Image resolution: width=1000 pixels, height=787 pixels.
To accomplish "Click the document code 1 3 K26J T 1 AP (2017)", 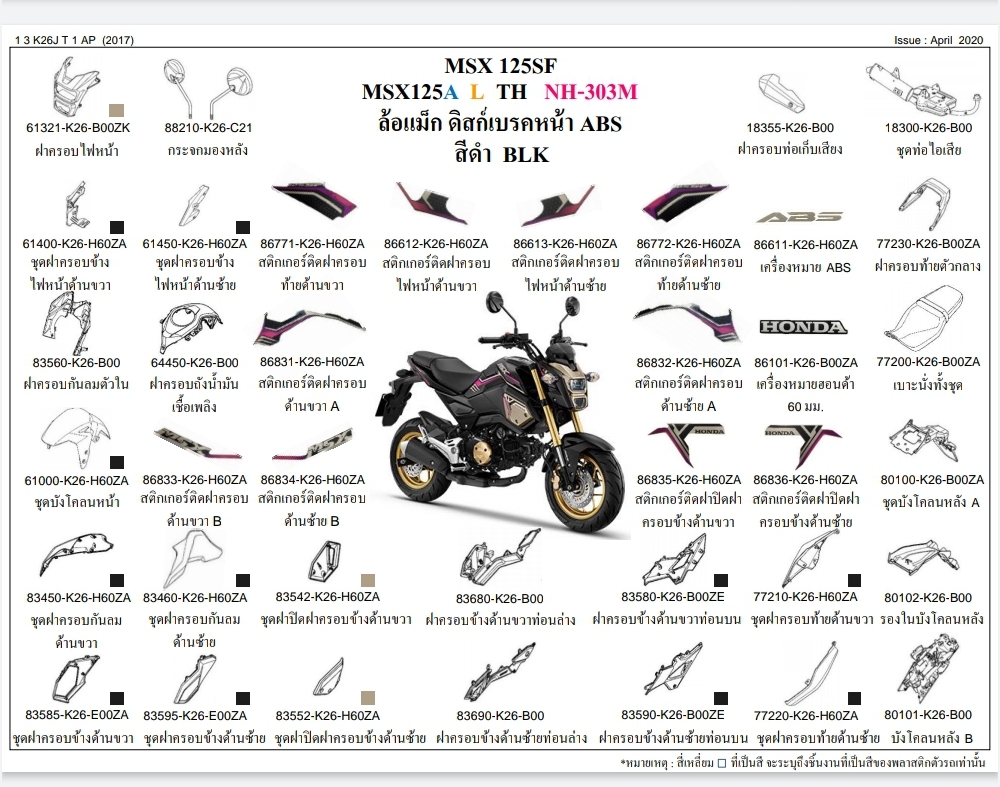I will pyautogui.click(x=75, y=40).
